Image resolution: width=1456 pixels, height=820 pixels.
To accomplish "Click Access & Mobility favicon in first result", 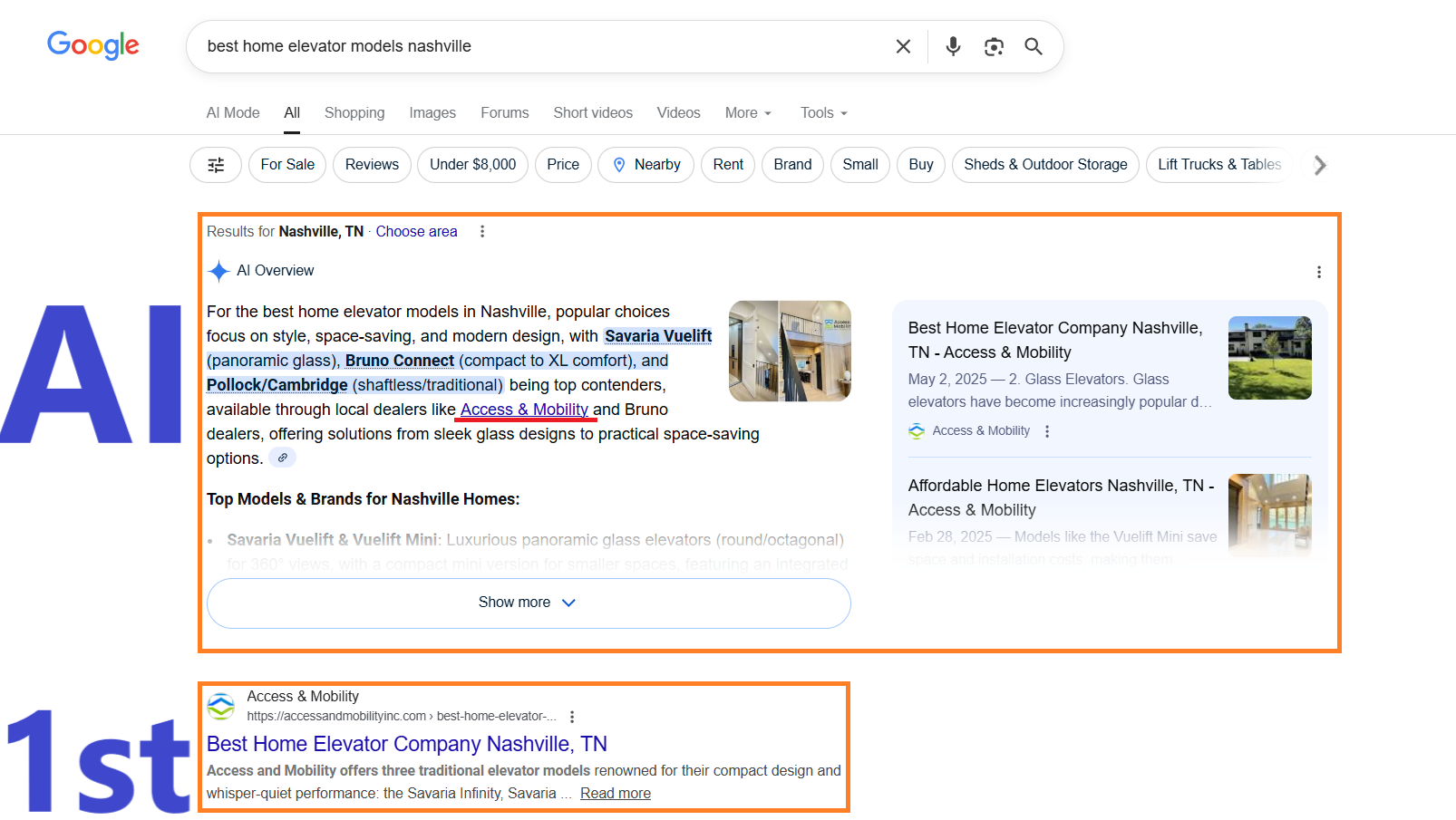I will click(x=221, y=706).
